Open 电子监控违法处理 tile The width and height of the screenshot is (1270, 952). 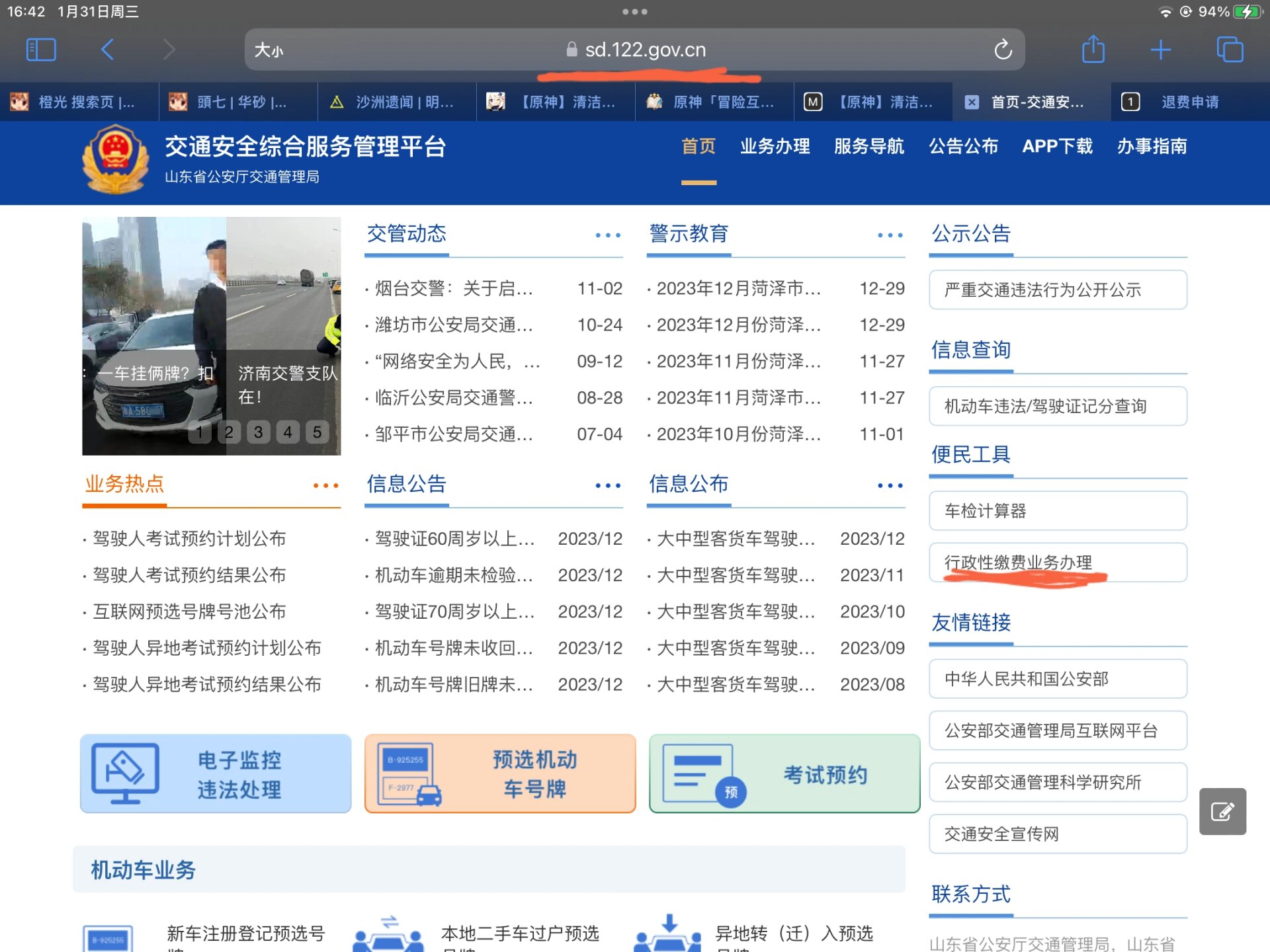[x=216, y=773]
